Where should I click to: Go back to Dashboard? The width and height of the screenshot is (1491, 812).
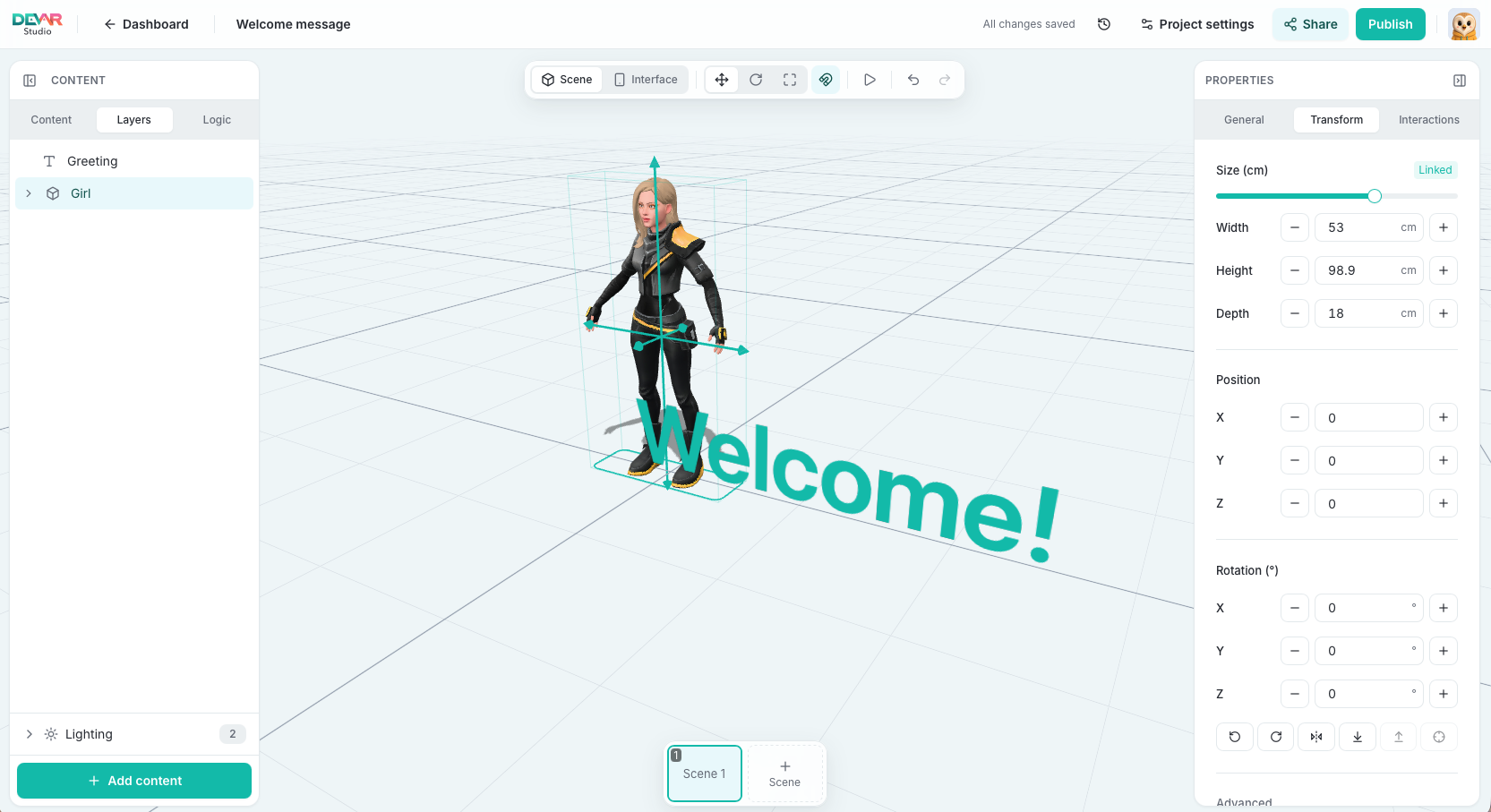click(146, 24)
